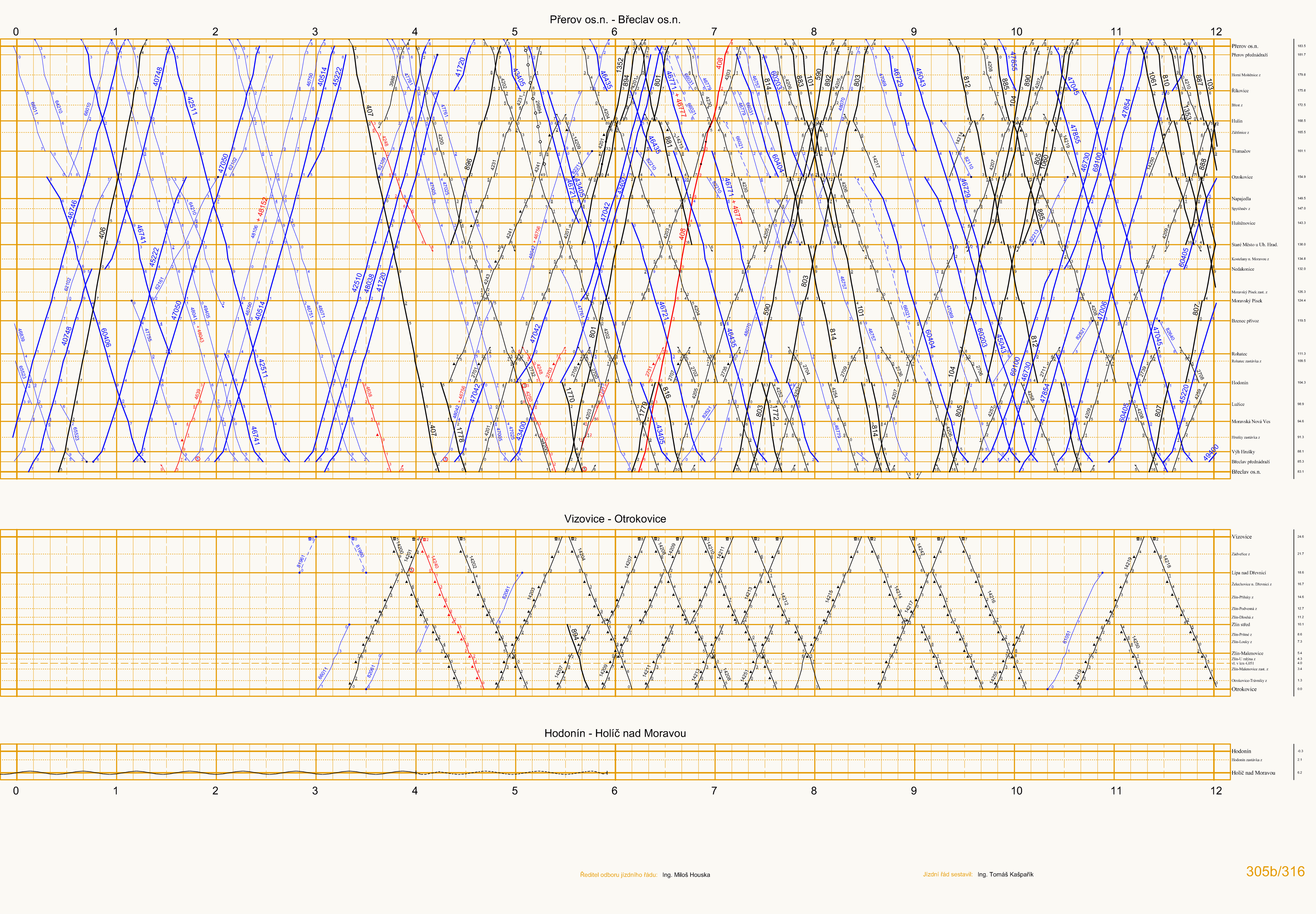The image size is (1316, 914).
Task: Click the Hodonín - Holíč nad Moravou title
Action: point(615,733)
